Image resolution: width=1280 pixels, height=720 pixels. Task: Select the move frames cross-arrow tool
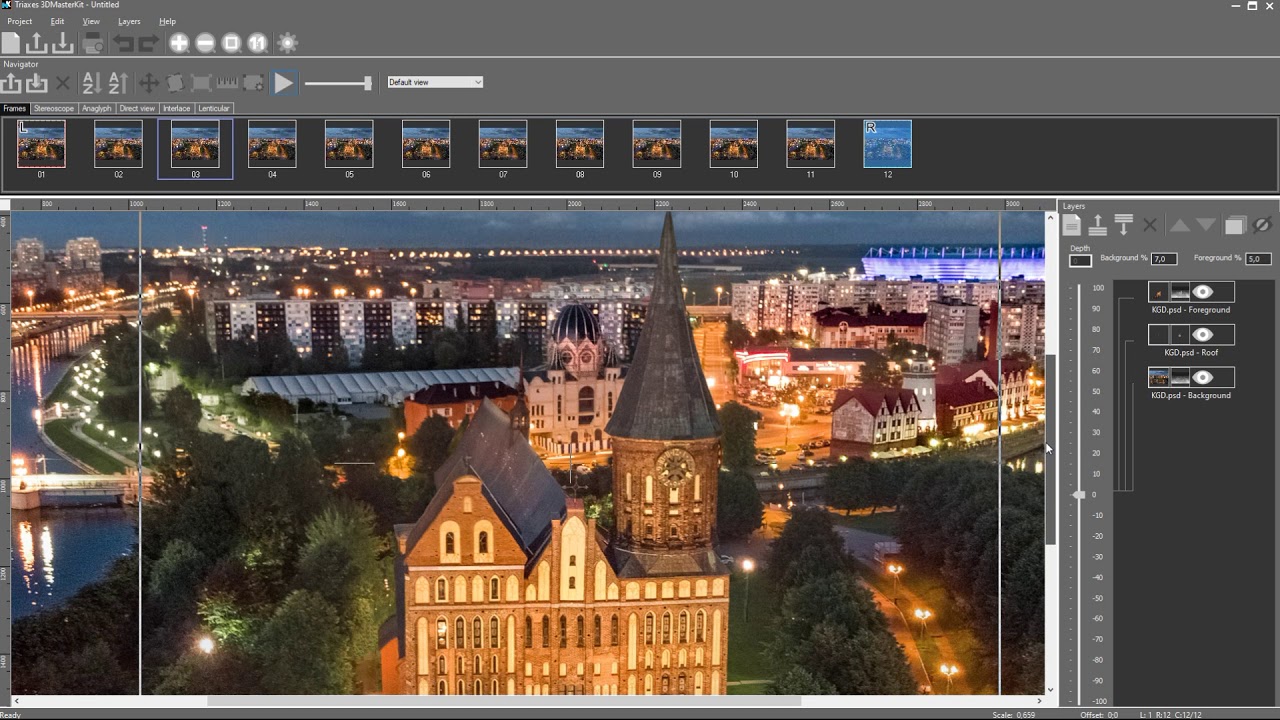pyautogui.click(x=148, y=83)
